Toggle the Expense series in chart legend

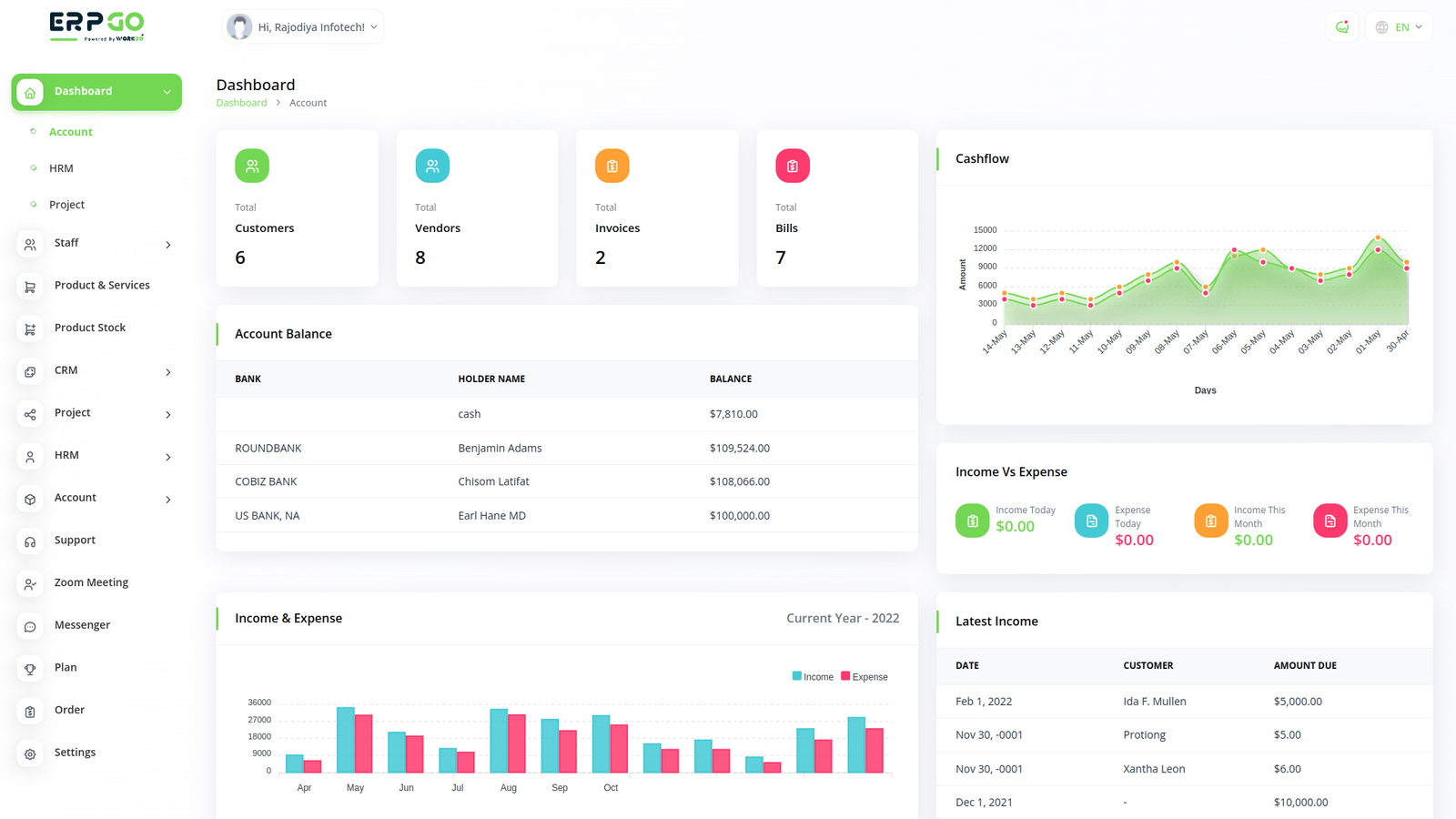[x=864, y=677]
